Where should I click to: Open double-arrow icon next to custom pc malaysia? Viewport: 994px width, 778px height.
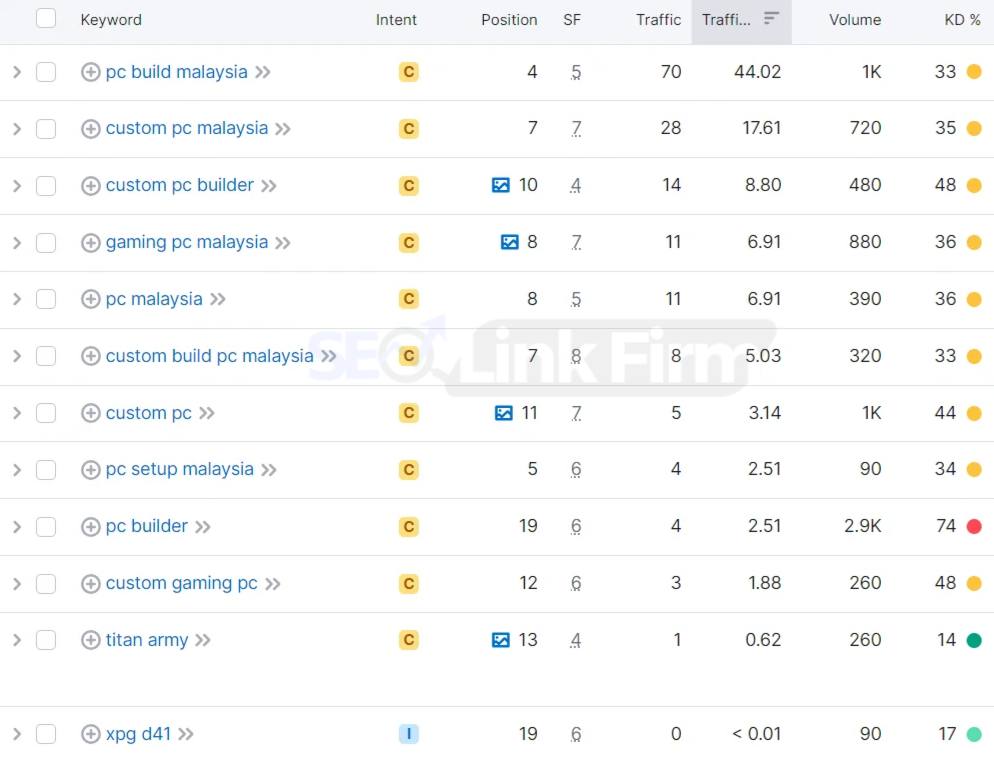(283, 129)
